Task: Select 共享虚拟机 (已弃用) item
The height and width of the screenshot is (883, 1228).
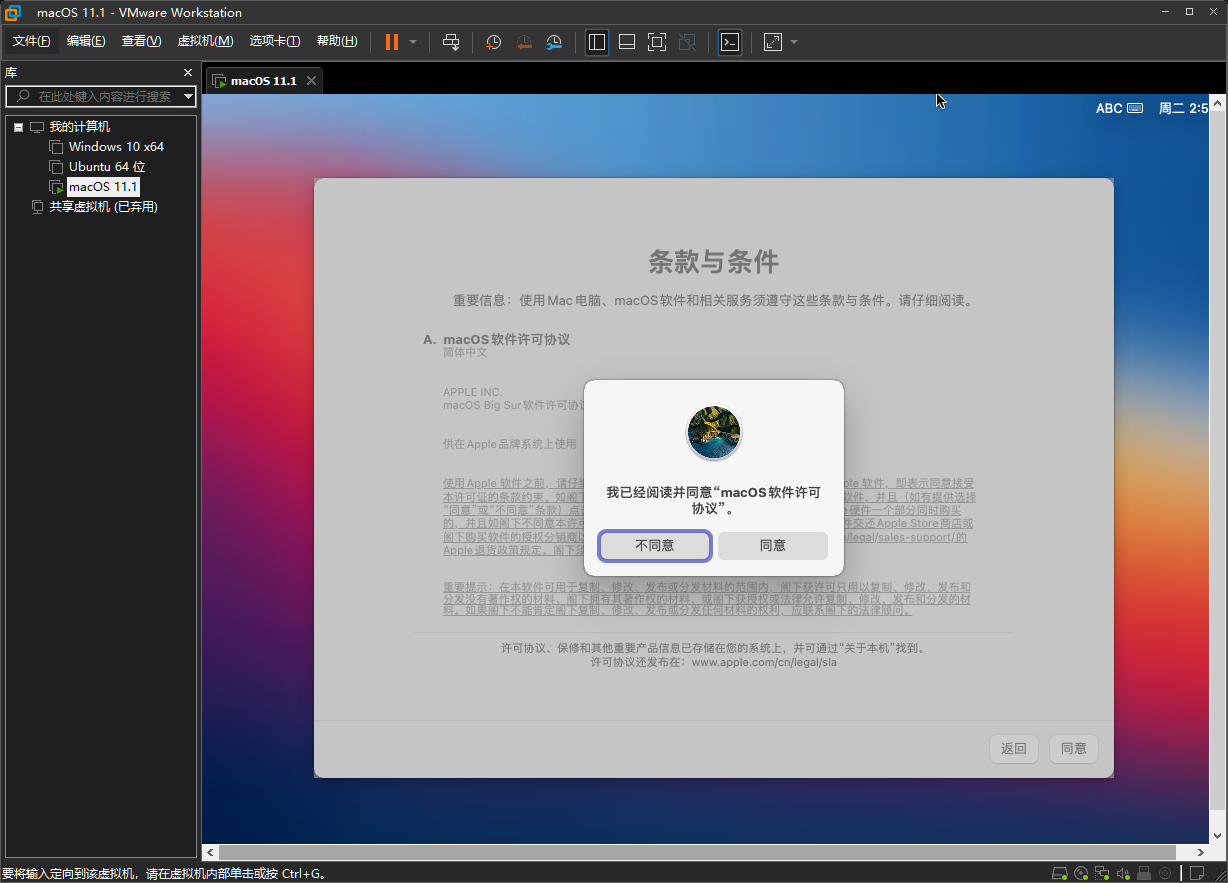Action: (104, 207)
